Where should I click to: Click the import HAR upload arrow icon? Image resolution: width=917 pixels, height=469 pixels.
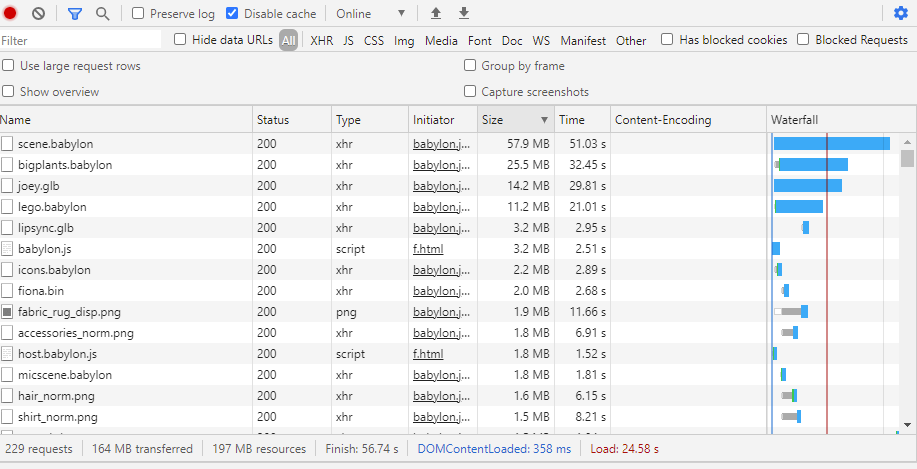435,14
